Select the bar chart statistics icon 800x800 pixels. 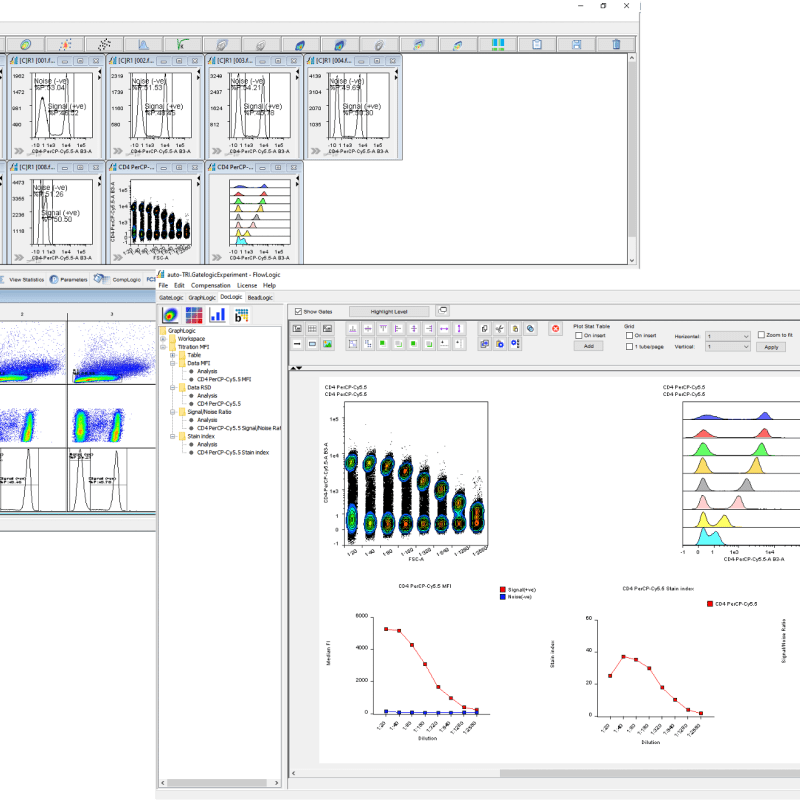click(x=216, y=314)
